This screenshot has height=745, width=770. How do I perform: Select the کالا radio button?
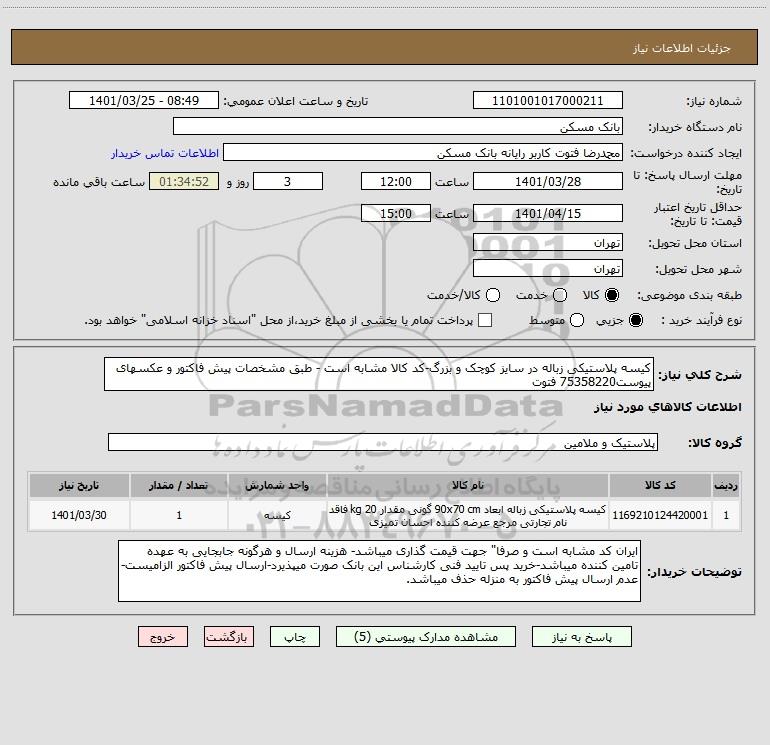pos(612,295)
